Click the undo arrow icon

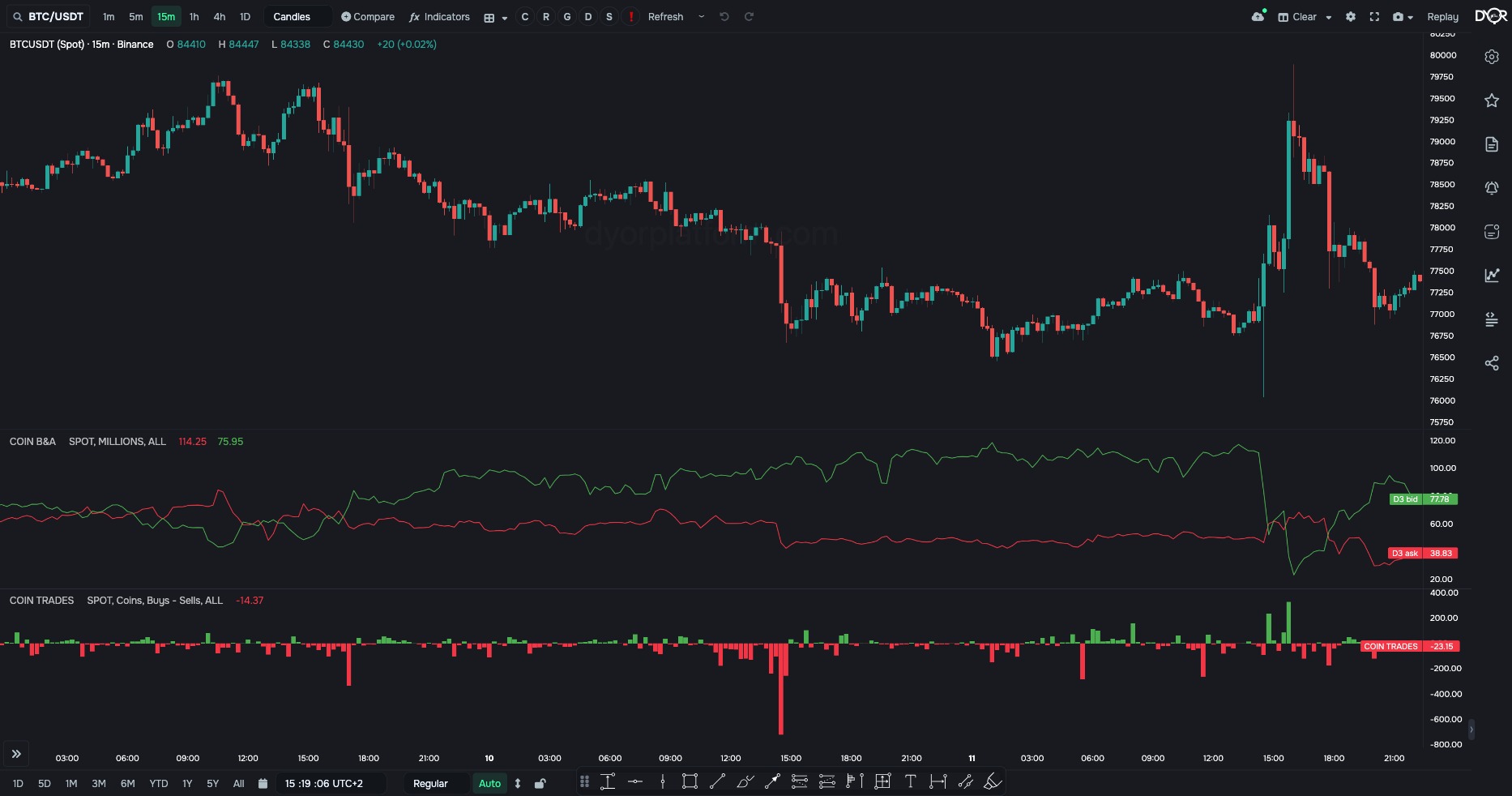pos(724,16)
